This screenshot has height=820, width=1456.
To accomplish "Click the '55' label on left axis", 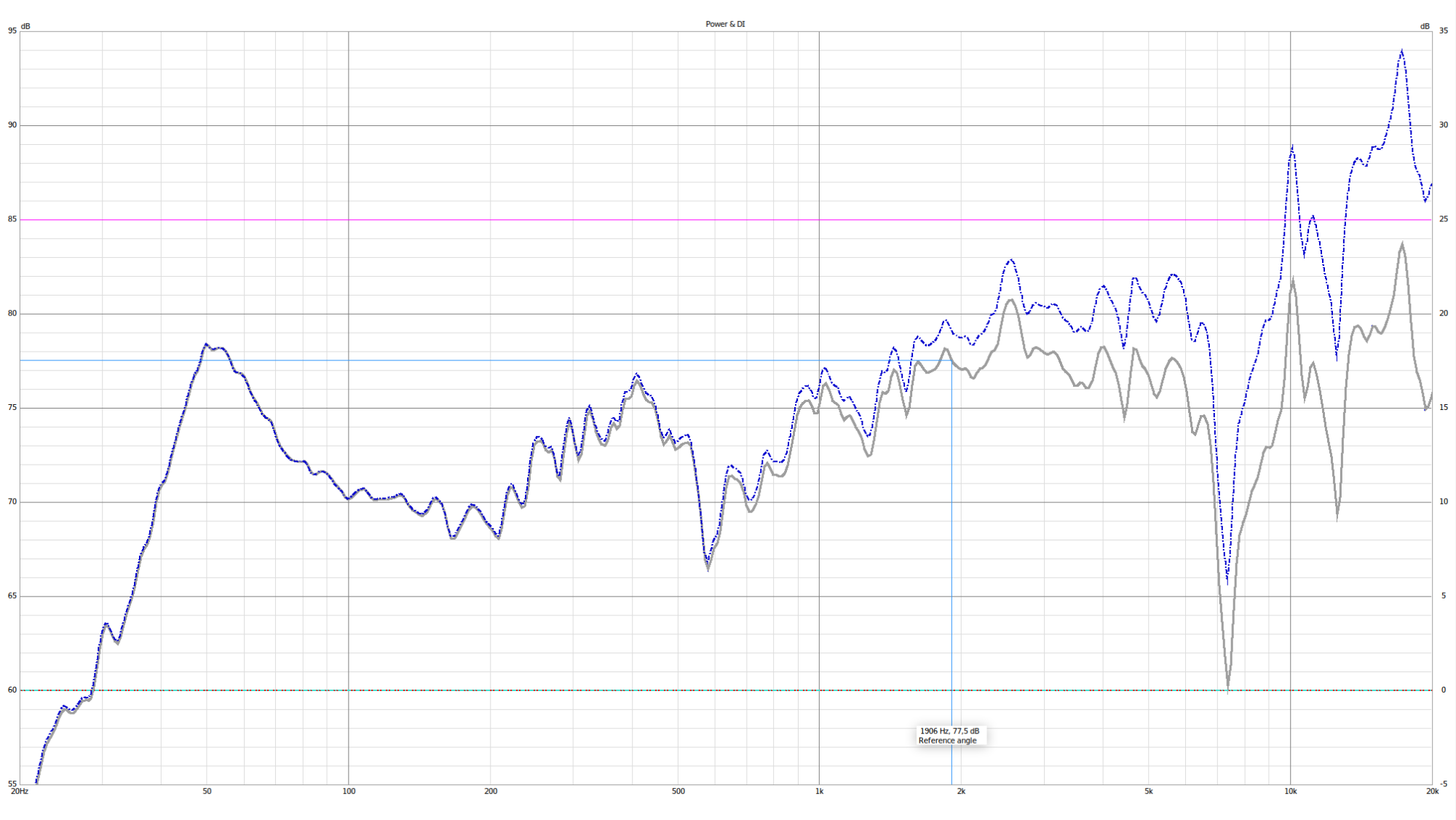I will pos(12,784).
